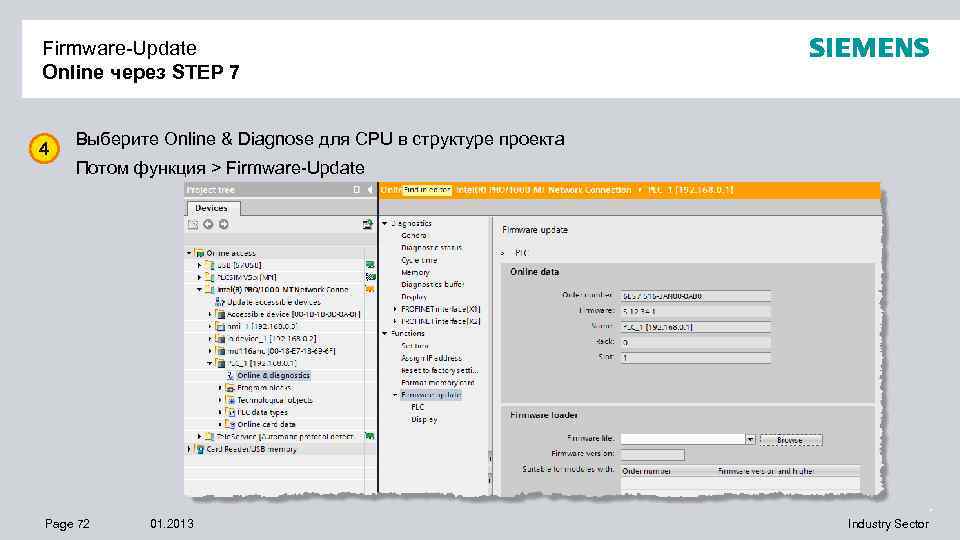Expand the PLCSIM V5.x [MPI] node
The width and height of the screenshot is (960, 540).
tap(200, 277)
